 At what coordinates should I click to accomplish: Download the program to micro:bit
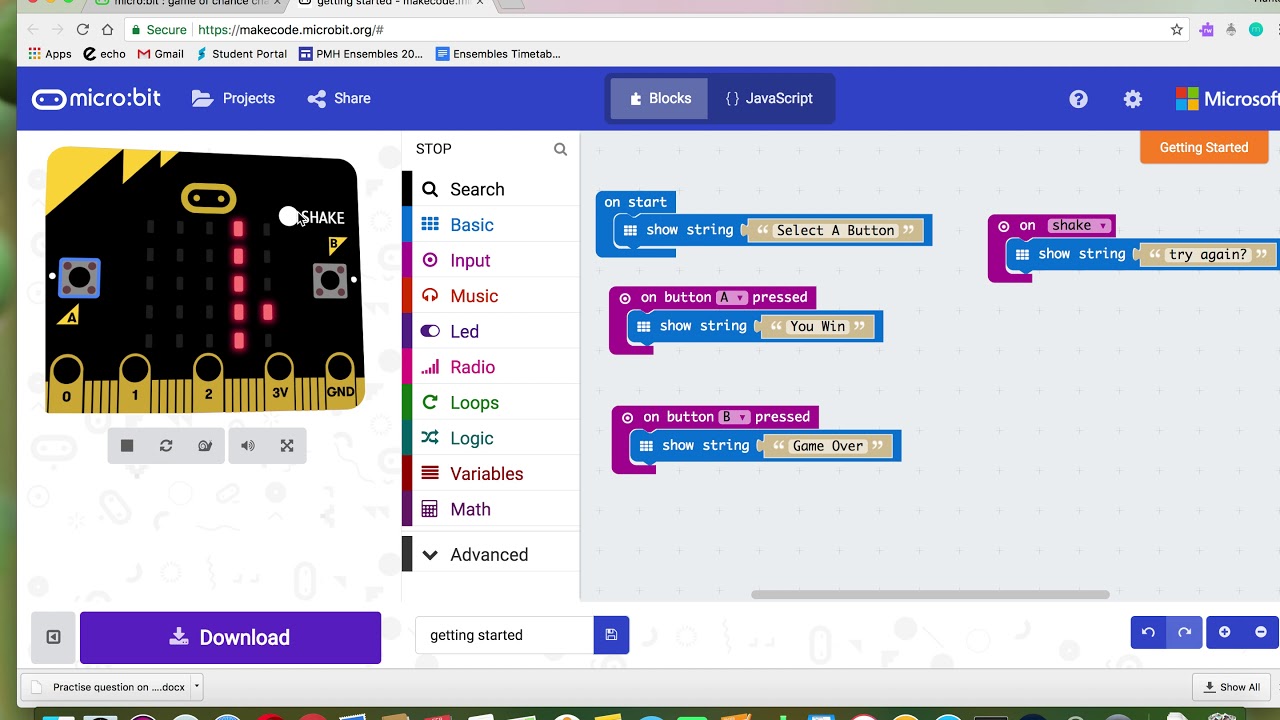click(x=230, y=637)
